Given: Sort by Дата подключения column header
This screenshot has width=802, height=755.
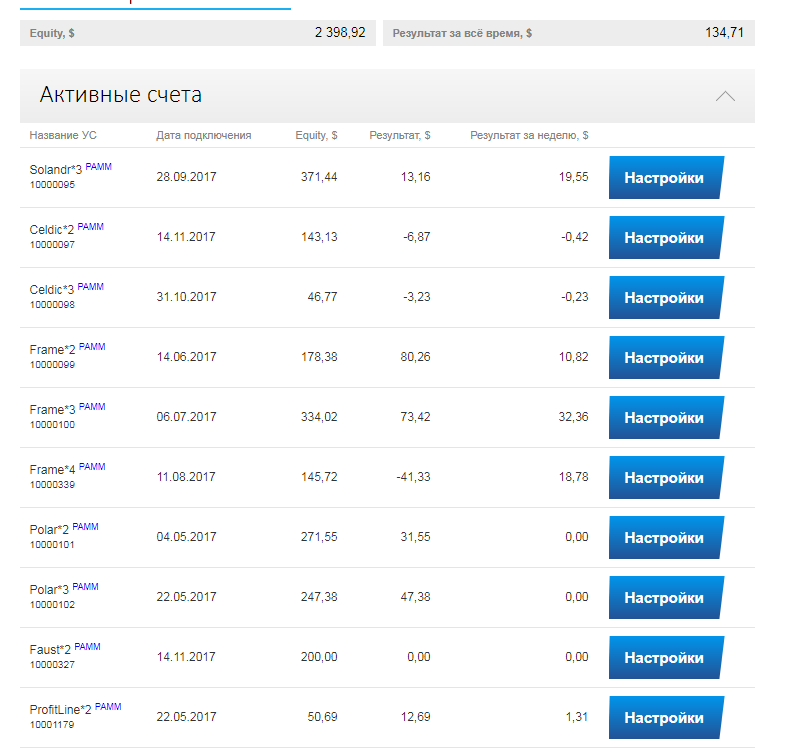Looking at the screenshot, I should click(203, 135).
